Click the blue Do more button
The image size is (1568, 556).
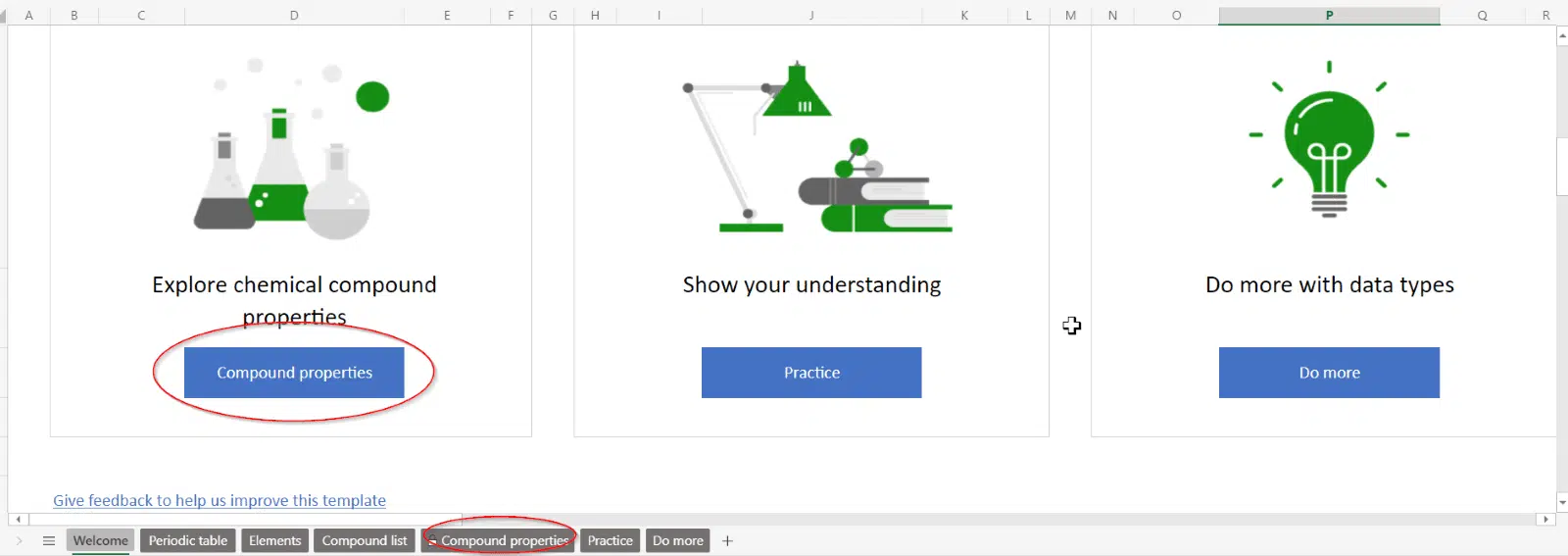tap(1329, 373)
